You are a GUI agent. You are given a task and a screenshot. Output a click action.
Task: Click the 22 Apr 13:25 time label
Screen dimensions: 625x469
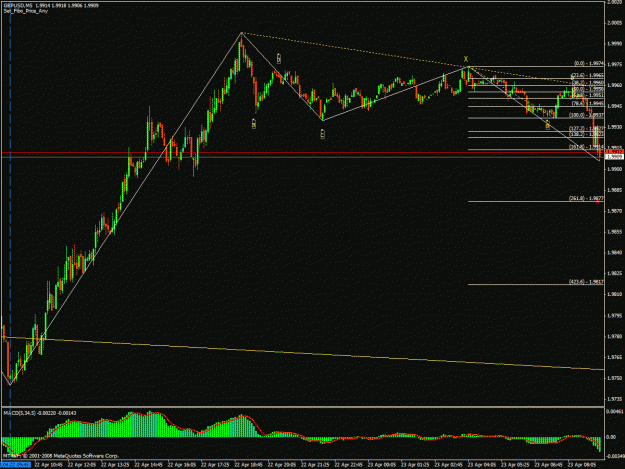(x=115, y=465)
